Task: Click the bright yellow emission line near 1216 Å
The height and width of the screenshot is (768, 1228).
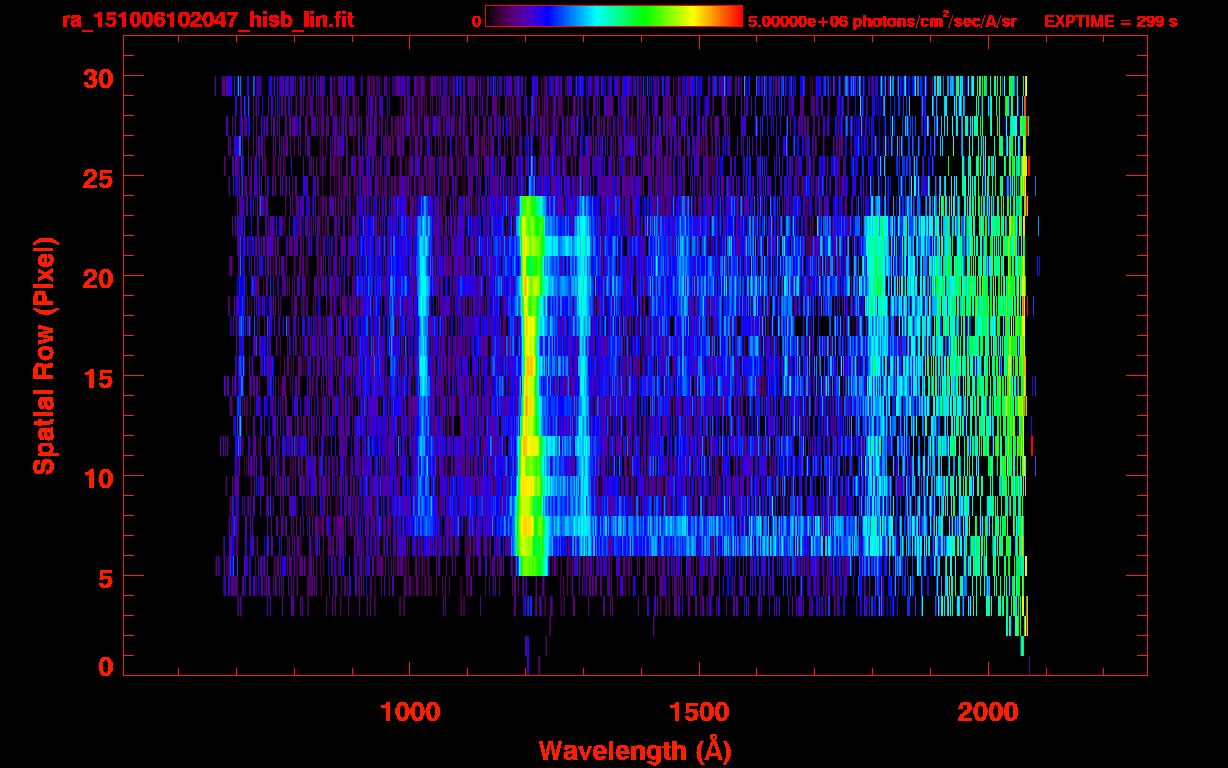Action: click(530, 386)
